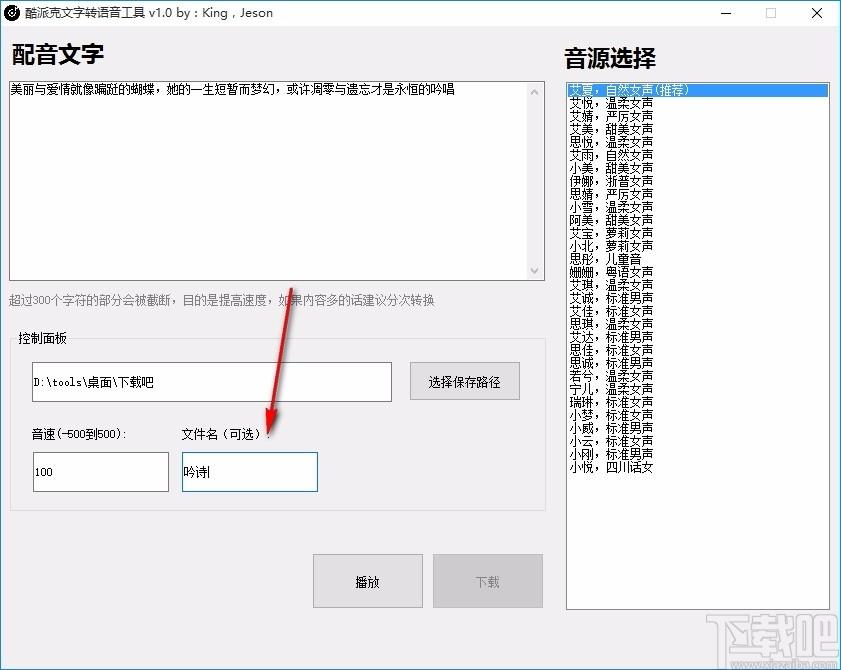
Task: Pick voice 小云,标准女声
Action: (x=697, y=441)
